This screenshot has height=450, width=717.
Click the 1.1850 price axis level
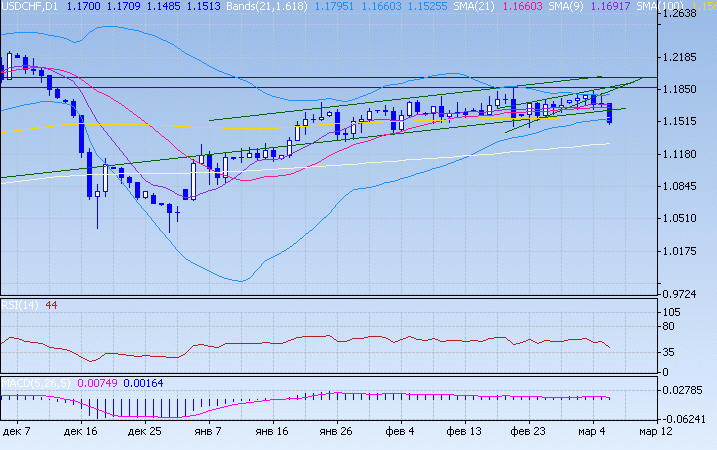[679, 89]
